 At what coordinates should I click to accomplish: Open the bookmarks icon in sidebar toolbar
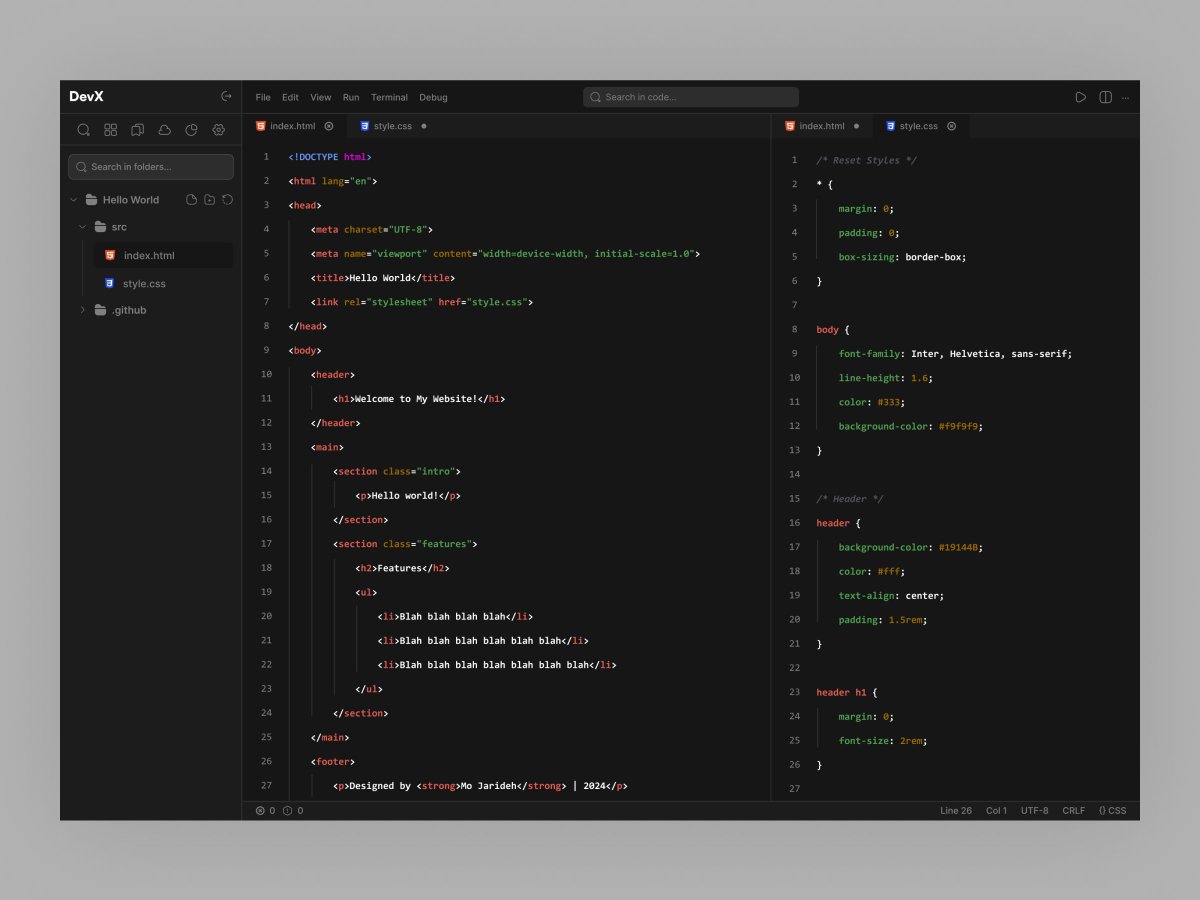[138, 130]
